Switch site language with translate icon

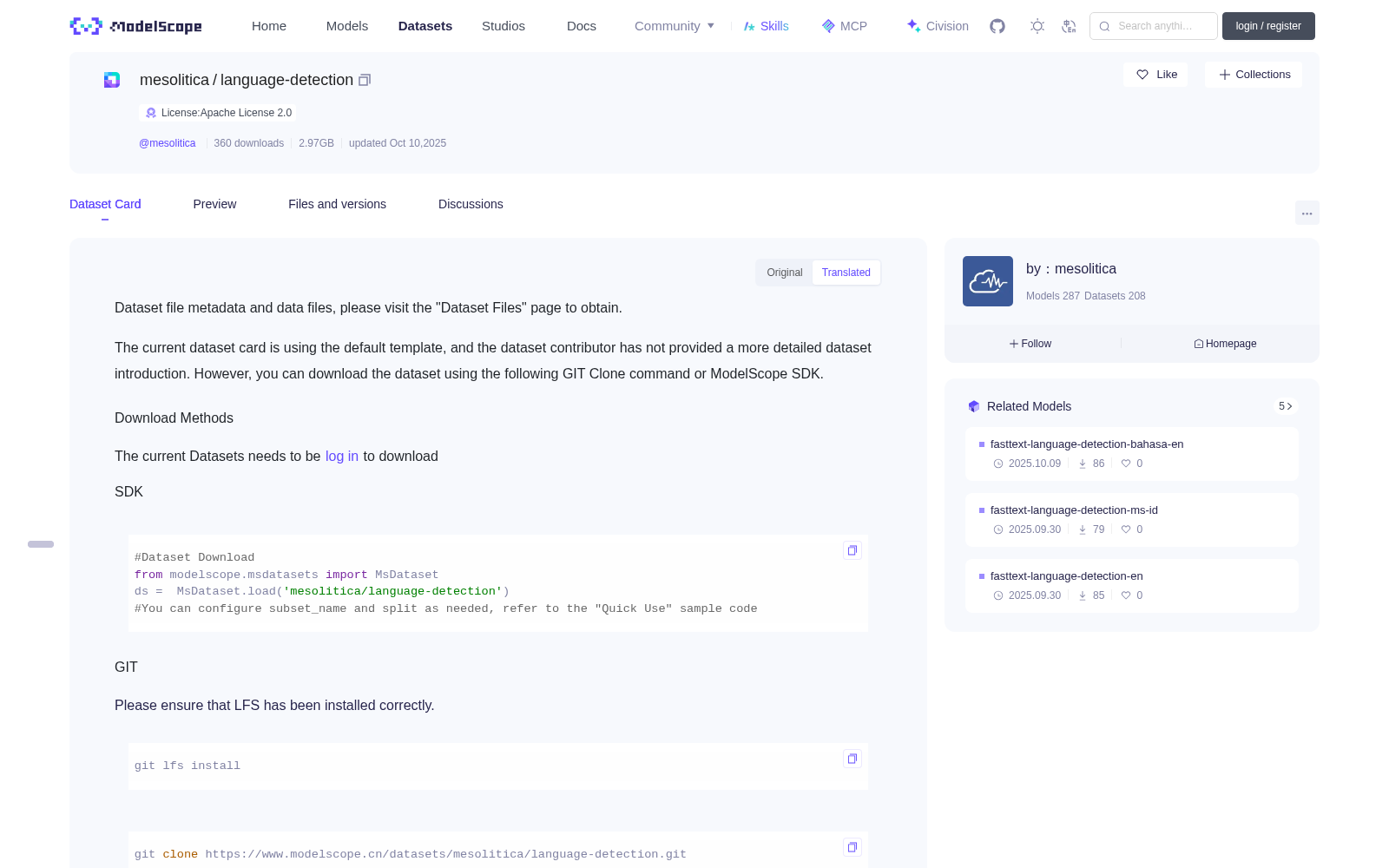point(1069,26)
